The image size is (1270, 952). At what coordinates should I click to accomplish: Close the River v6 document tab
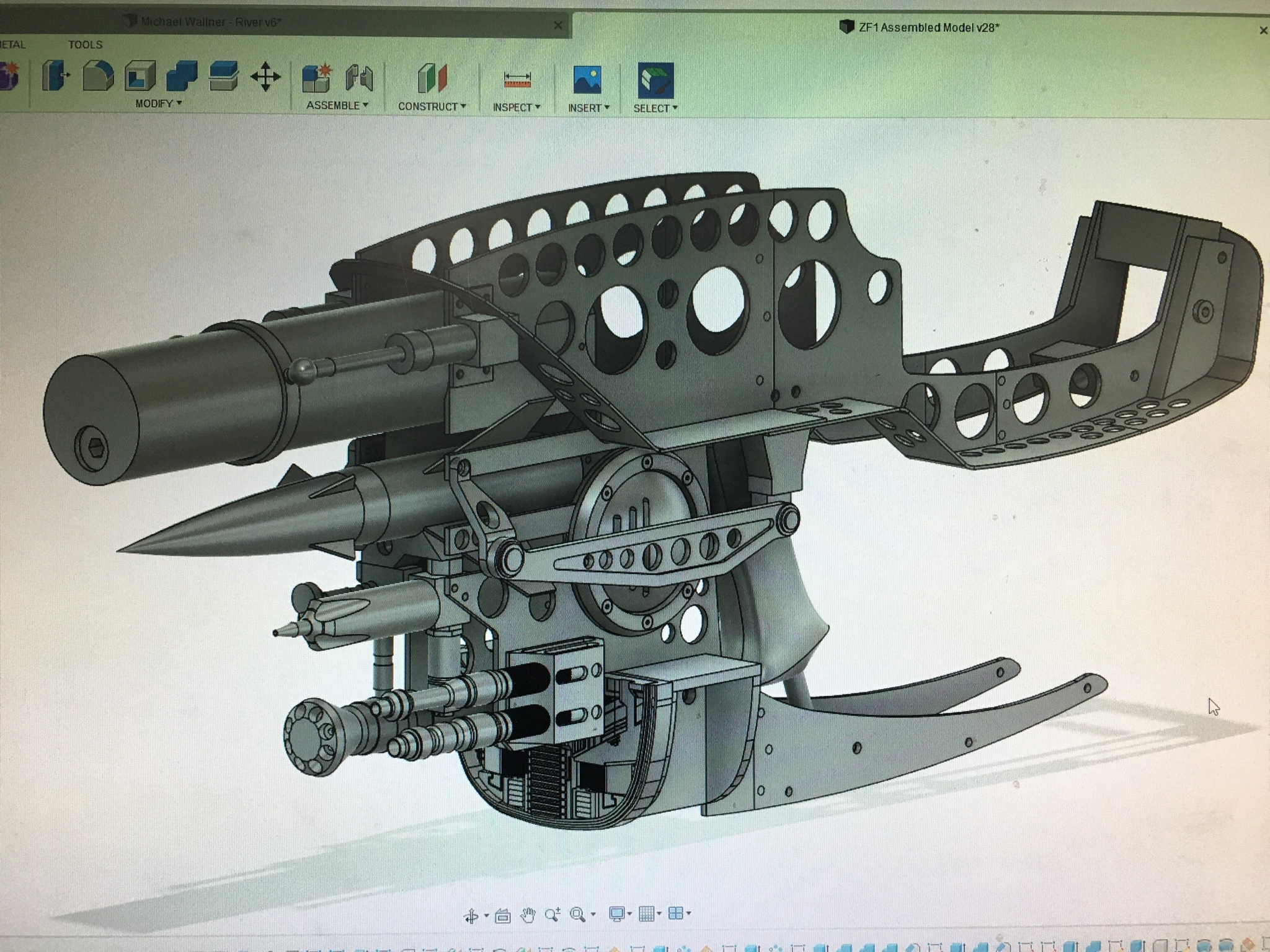tap(558, 25)
